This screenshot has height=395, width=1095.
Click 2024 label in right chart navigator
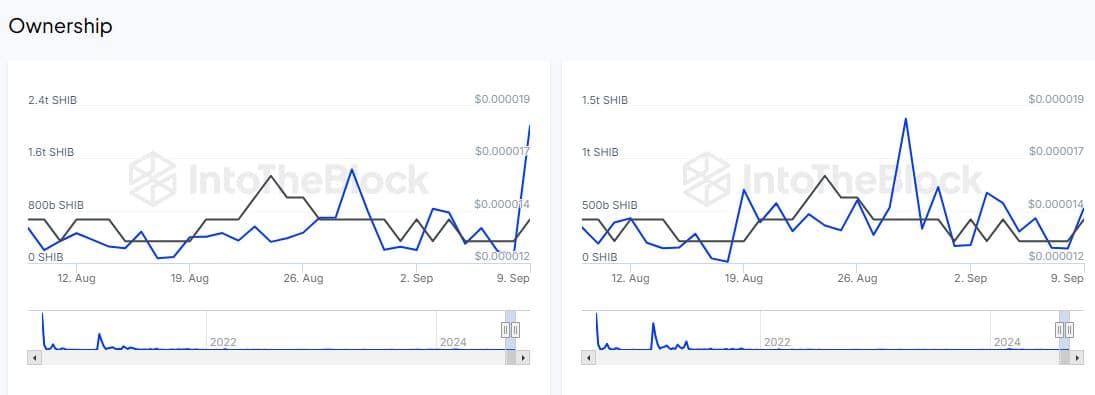pos(1007,342)
